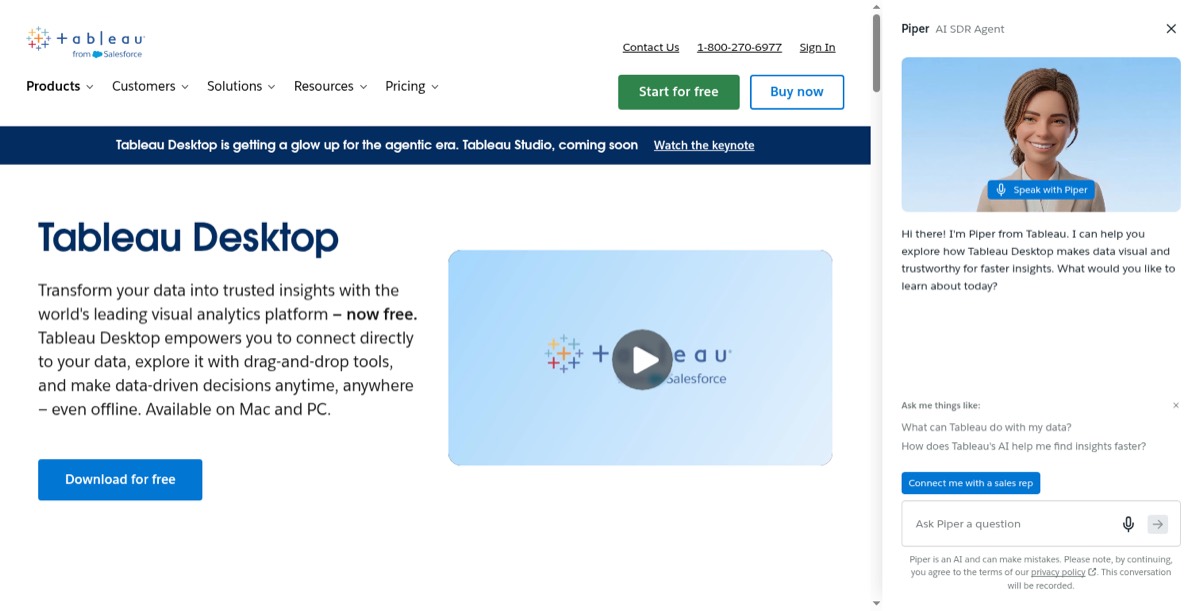Select 'How does Tableau's AI help me find insights faster?'
1200x611 pixels.
[1023, 446]
